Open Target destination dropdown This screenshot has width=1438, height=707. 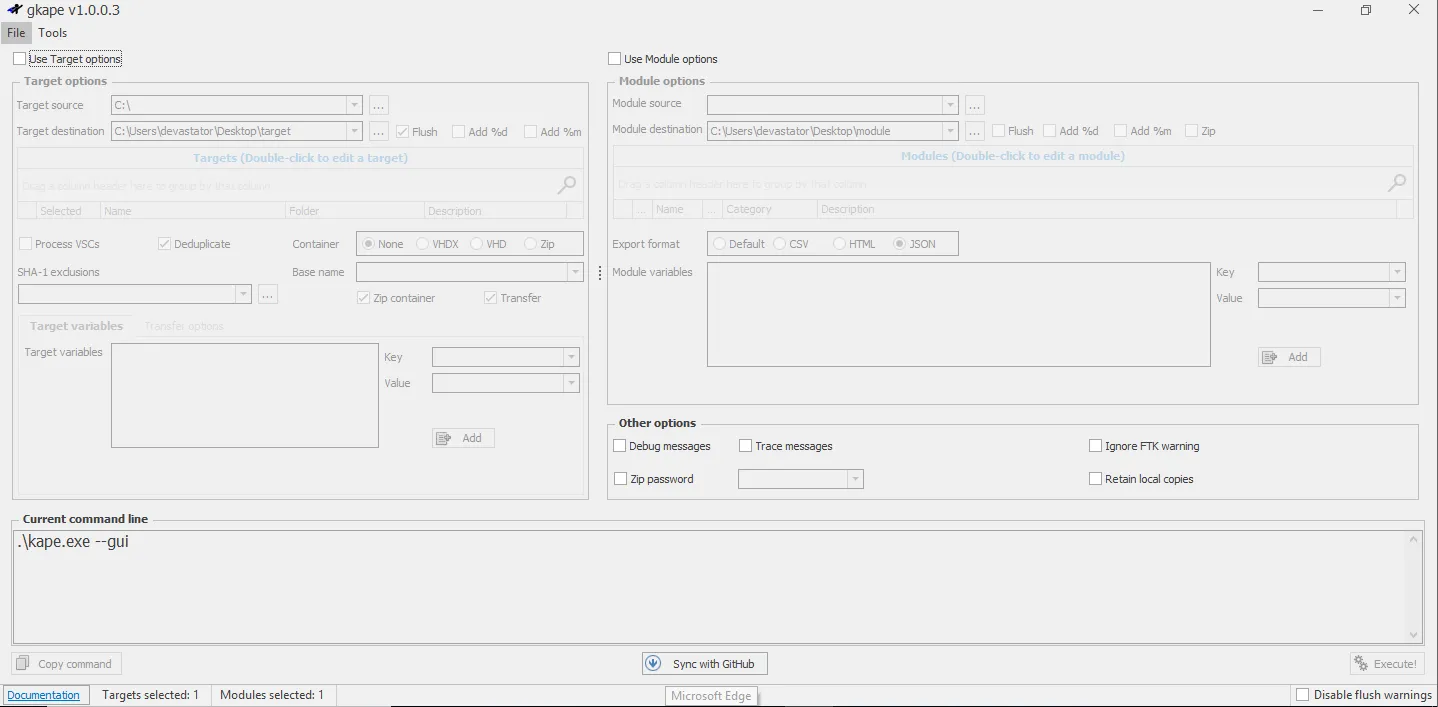pos(354,131)
